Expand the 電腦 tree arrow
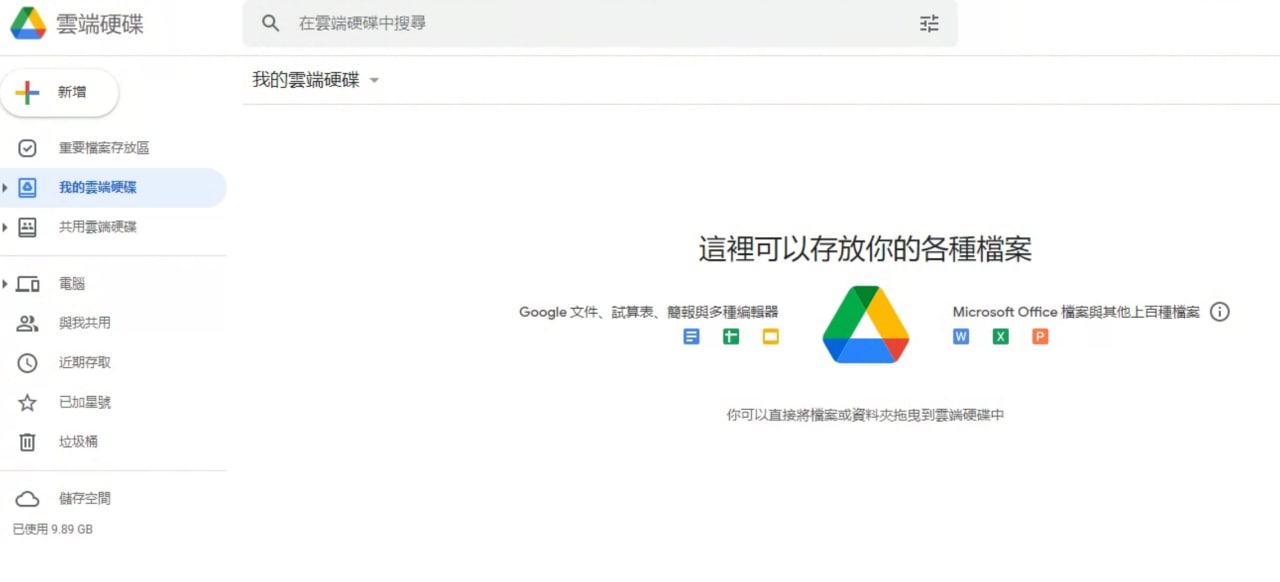This screenshot has width=1280, height=582. 5,284
